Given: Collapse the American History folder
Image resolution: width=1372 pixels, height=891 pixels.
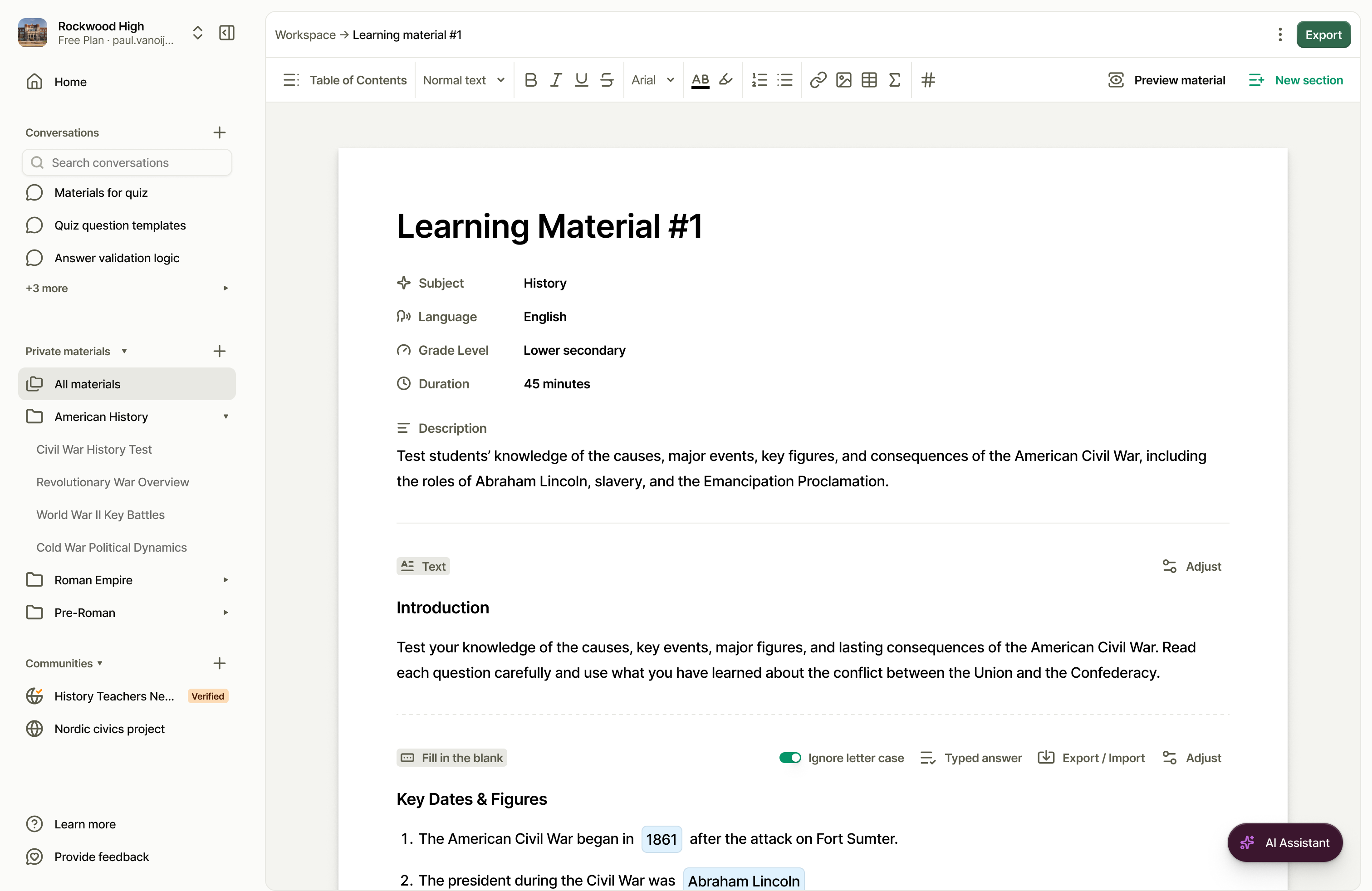Looking at the screenshot, I should [225, 416].
